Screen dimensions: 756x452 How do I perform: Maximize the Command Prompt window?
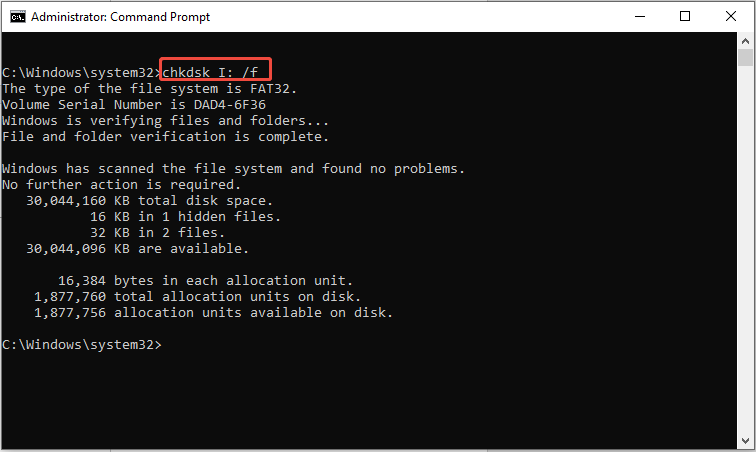pyautogui.click(x=685, y=17)
